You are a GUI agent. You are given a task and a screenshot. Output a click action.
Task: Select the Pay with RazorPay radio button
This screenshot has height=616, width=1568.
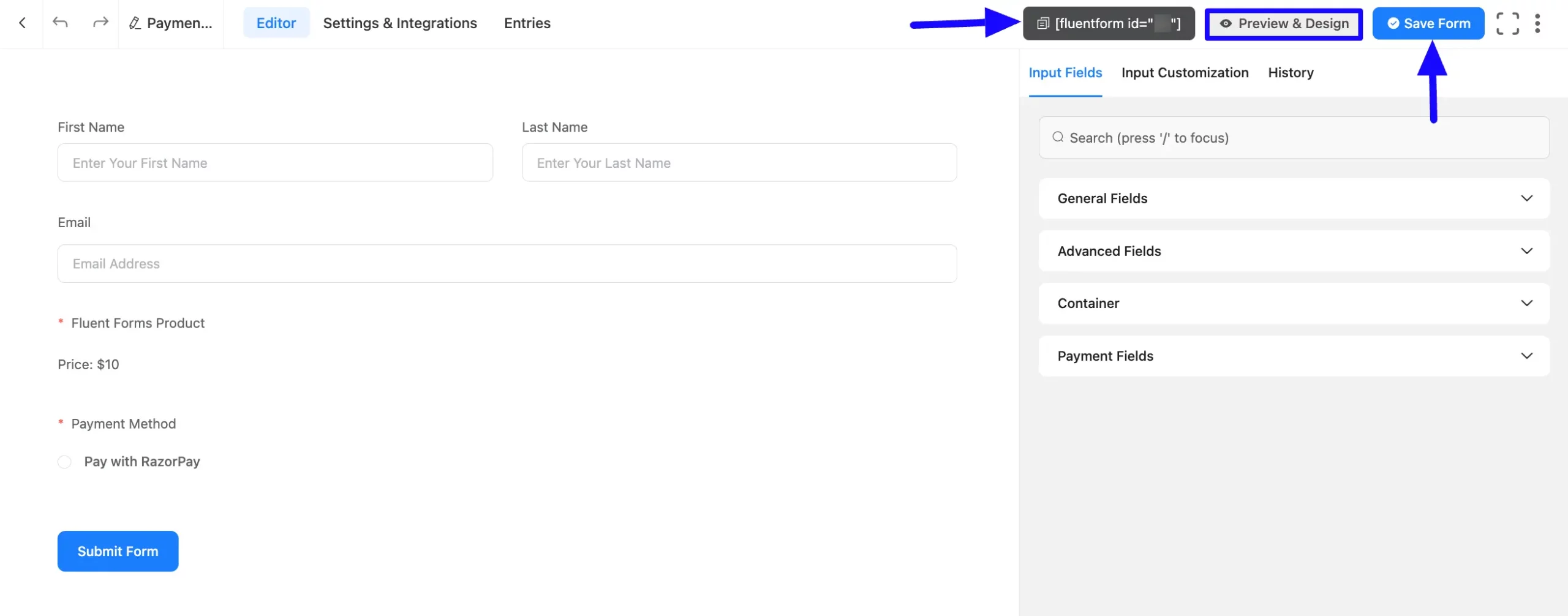tap(64, 461)
